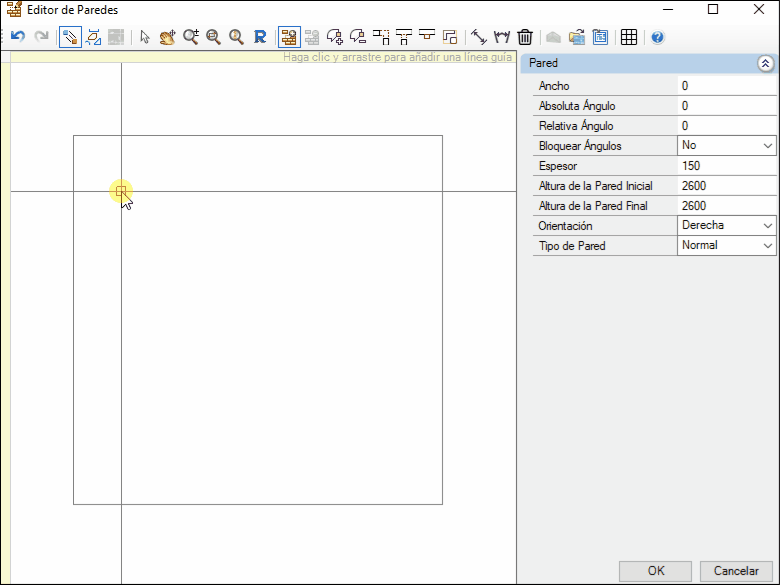Click the grey Redo arrow
Image resolution: width=780 pixels, height=585 pixels.
pos(41,37)
